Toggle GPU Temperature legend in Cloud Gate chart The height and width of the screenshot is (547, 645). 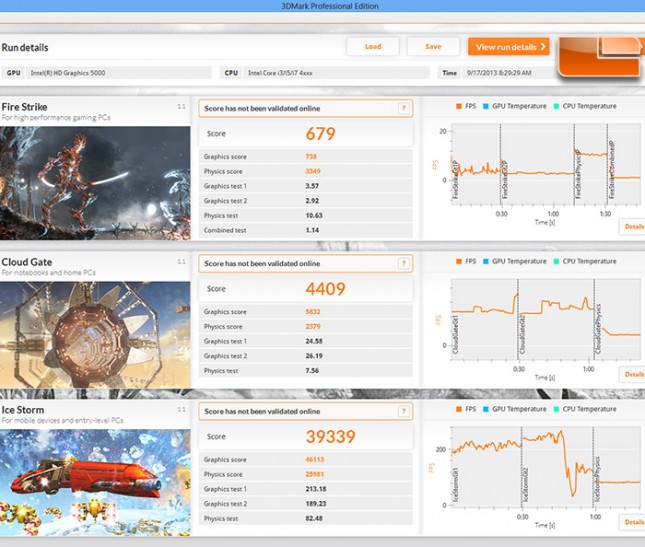pyautogui.click(x=515, y=261)
